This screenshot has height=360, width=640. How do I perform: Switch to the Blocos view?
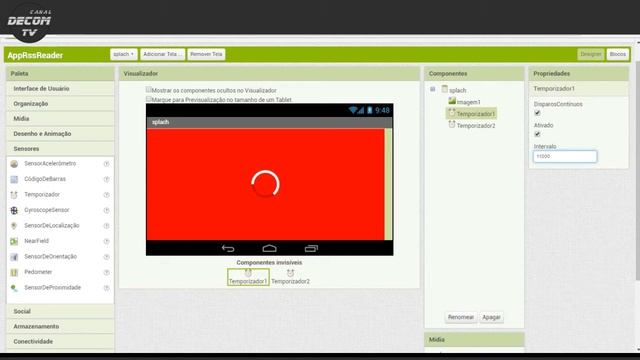(618, 54)
